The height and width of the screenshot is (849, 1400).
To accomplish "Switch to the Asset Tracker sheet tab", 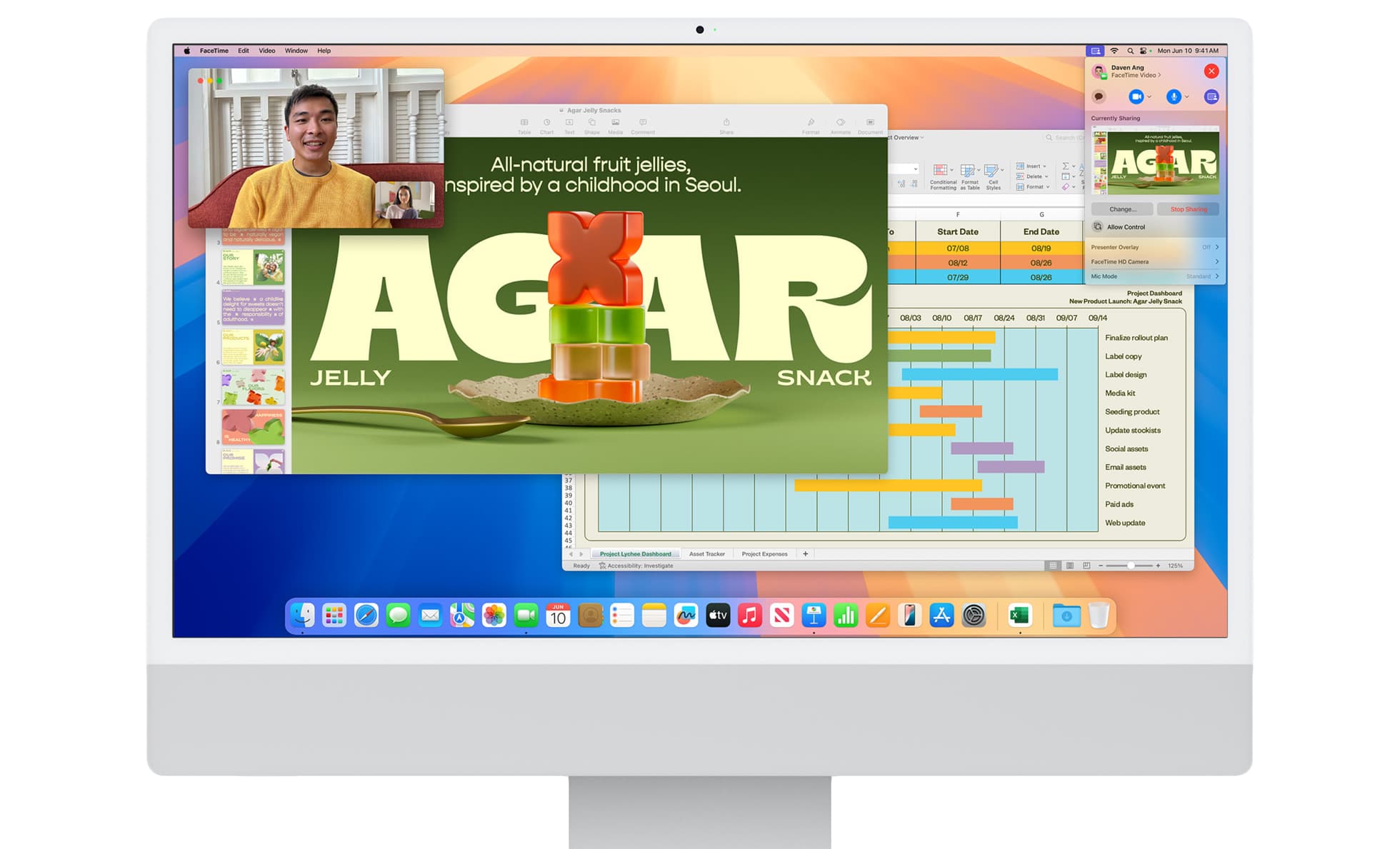I will click(707, 554).
